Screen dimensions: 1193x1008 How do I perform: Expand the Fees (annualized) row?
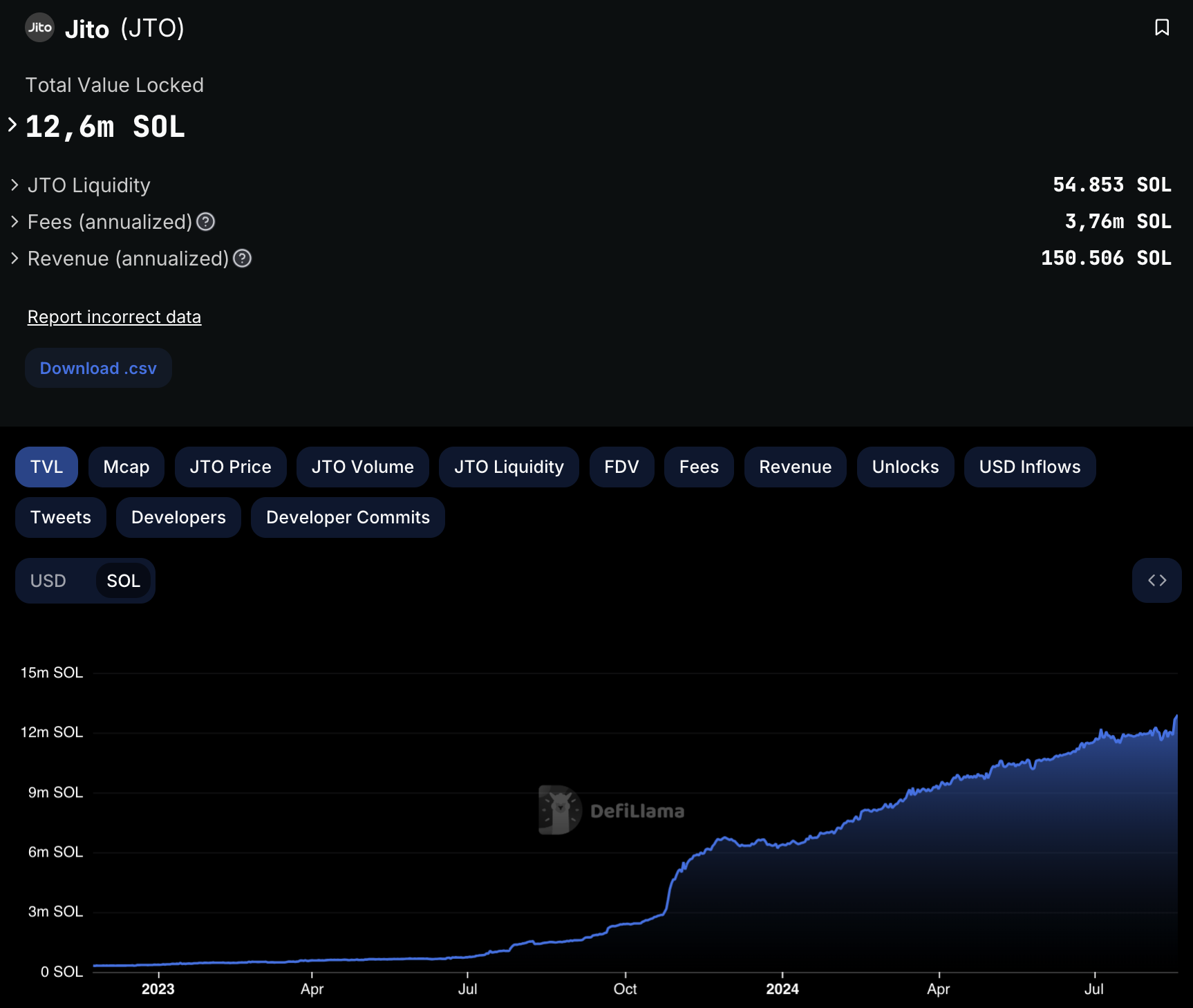15,222
